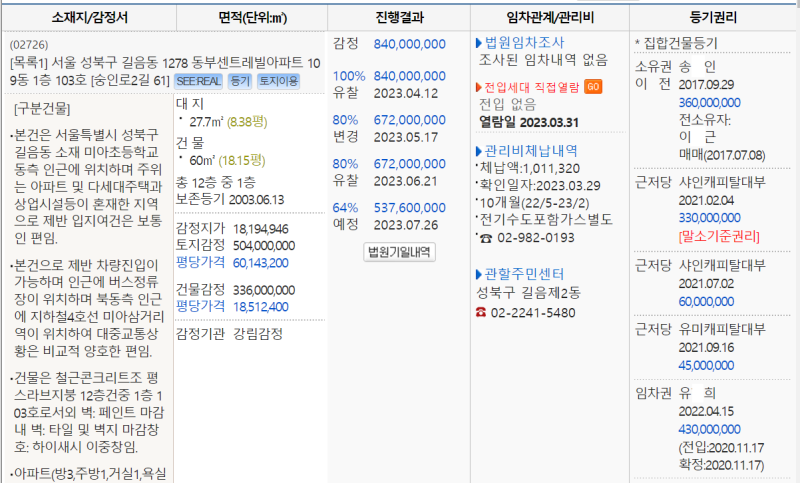Click the 60㎡ (18.15평) building area

227,161
